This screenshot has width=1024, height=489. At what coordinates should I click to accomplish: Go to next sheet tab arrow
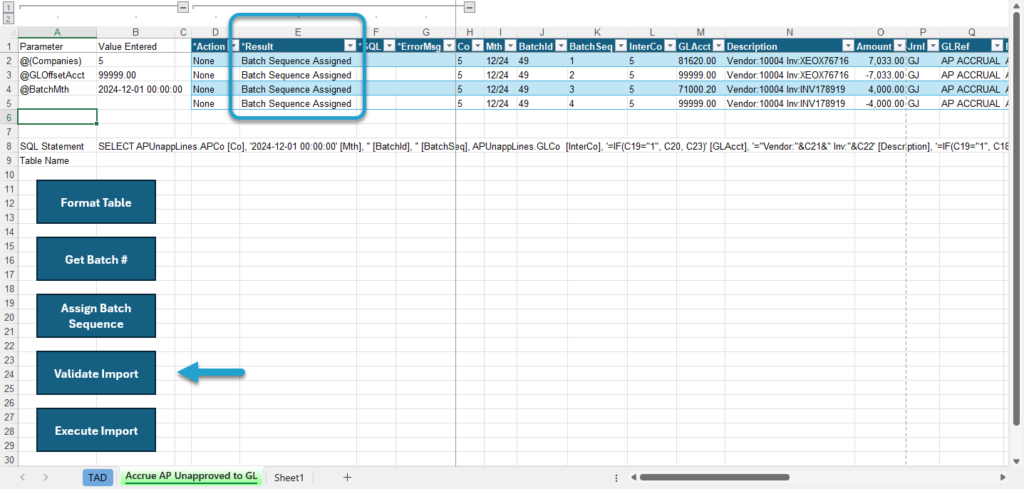click(46, 477)
